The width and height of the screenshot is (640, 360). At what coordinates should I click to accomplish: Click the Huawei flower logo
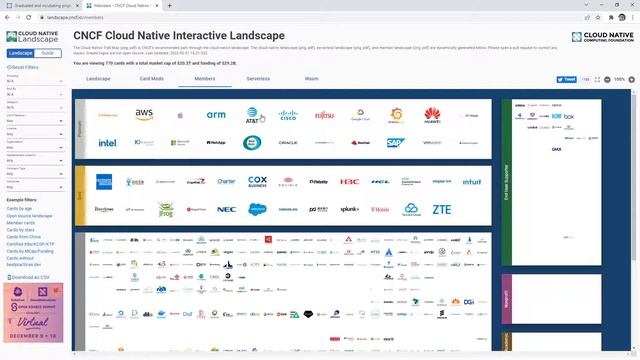point(432,115)
